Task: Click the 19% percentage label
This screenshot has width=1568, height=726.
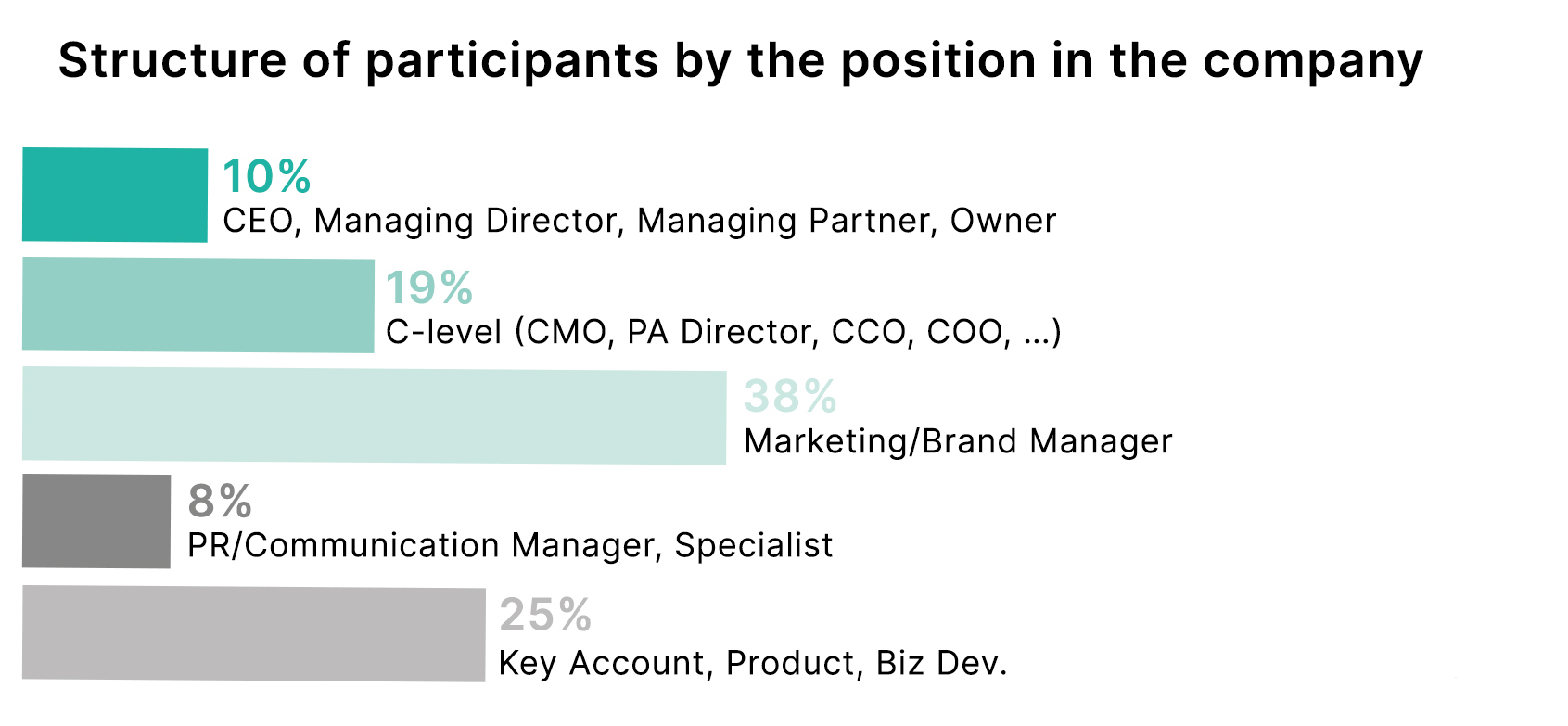Action: click(x=429, y=287)
